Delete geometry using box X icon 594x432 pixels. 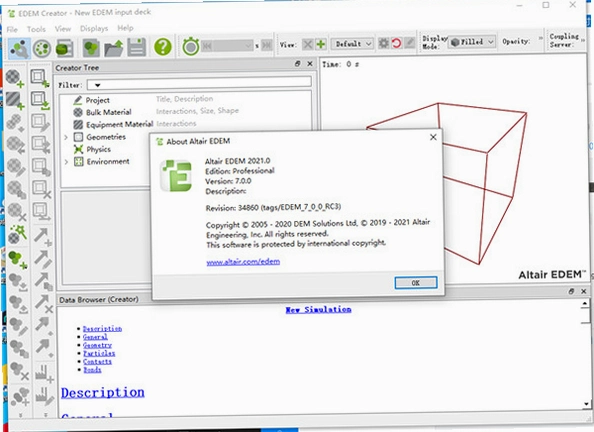click(41, 189)
